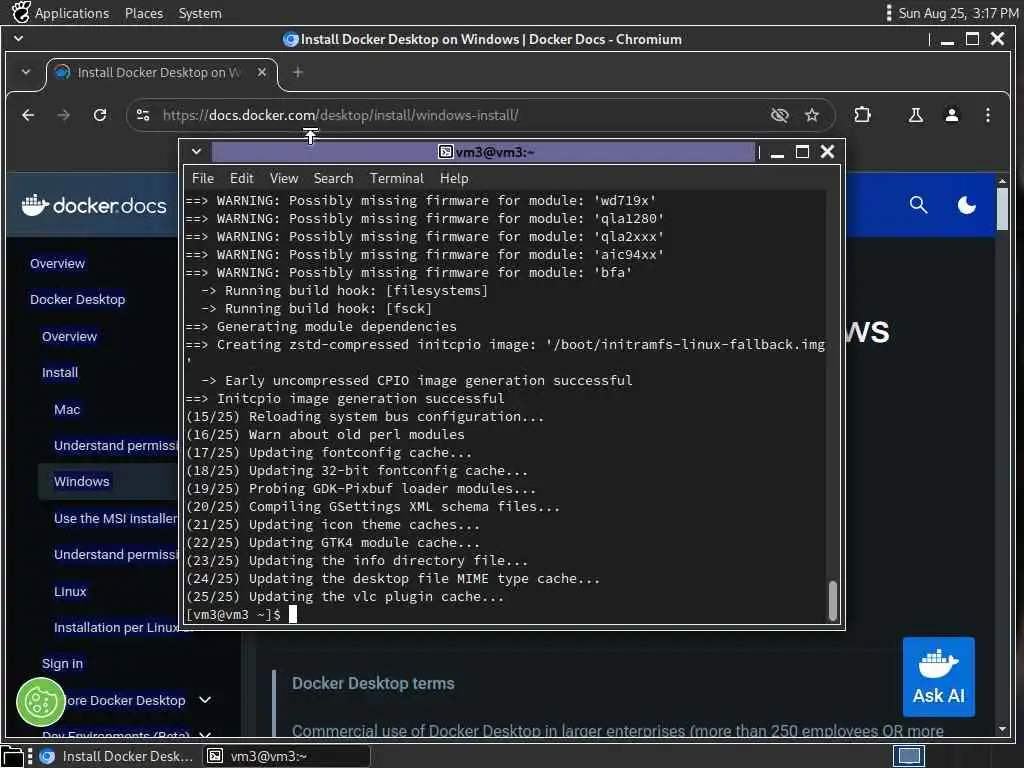This screenshot has height=768, width=1024.
Task: Open terminal File menu
Action: pyautogui.click(x=202, y=178)
